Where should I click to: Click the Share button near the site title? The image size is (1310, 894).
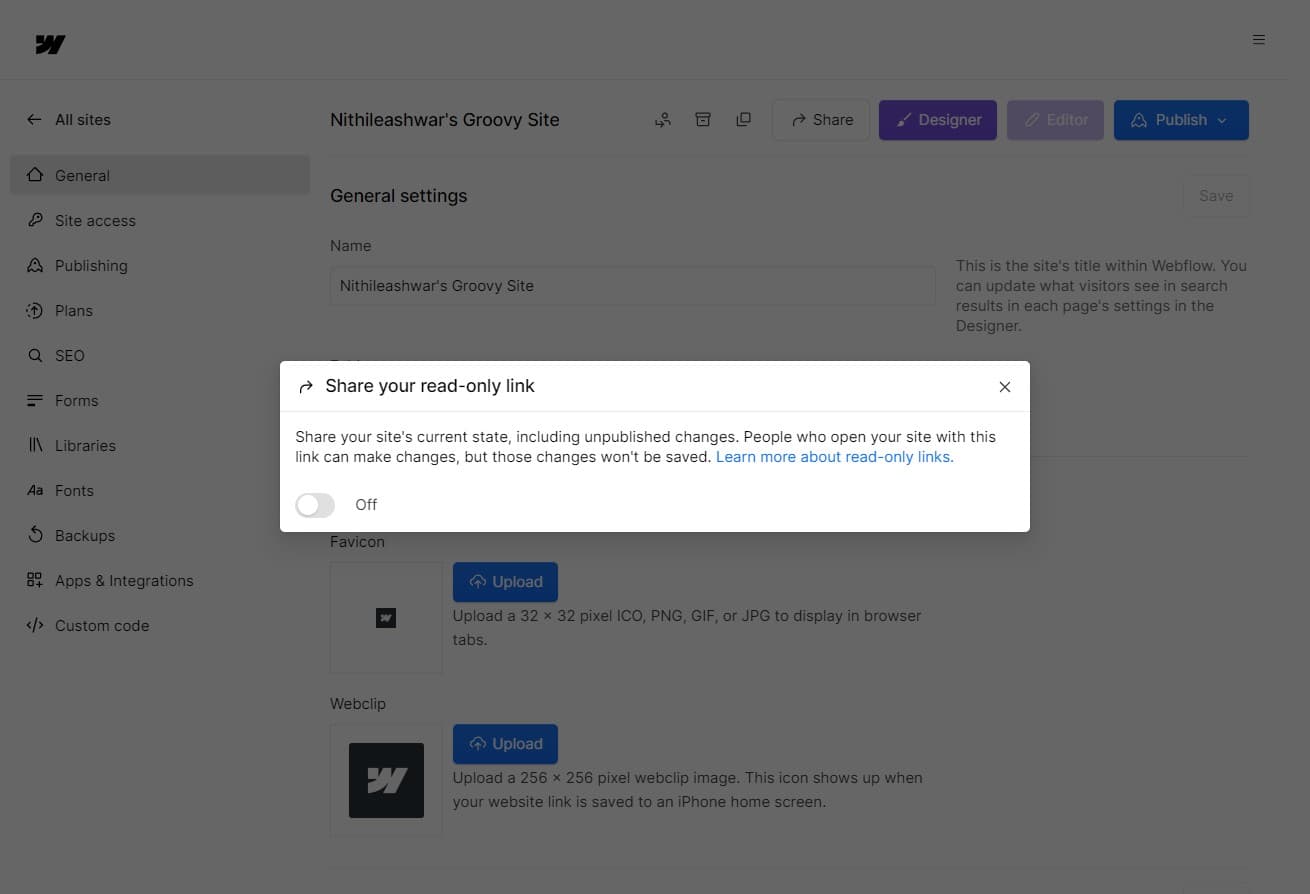(820, 119)
